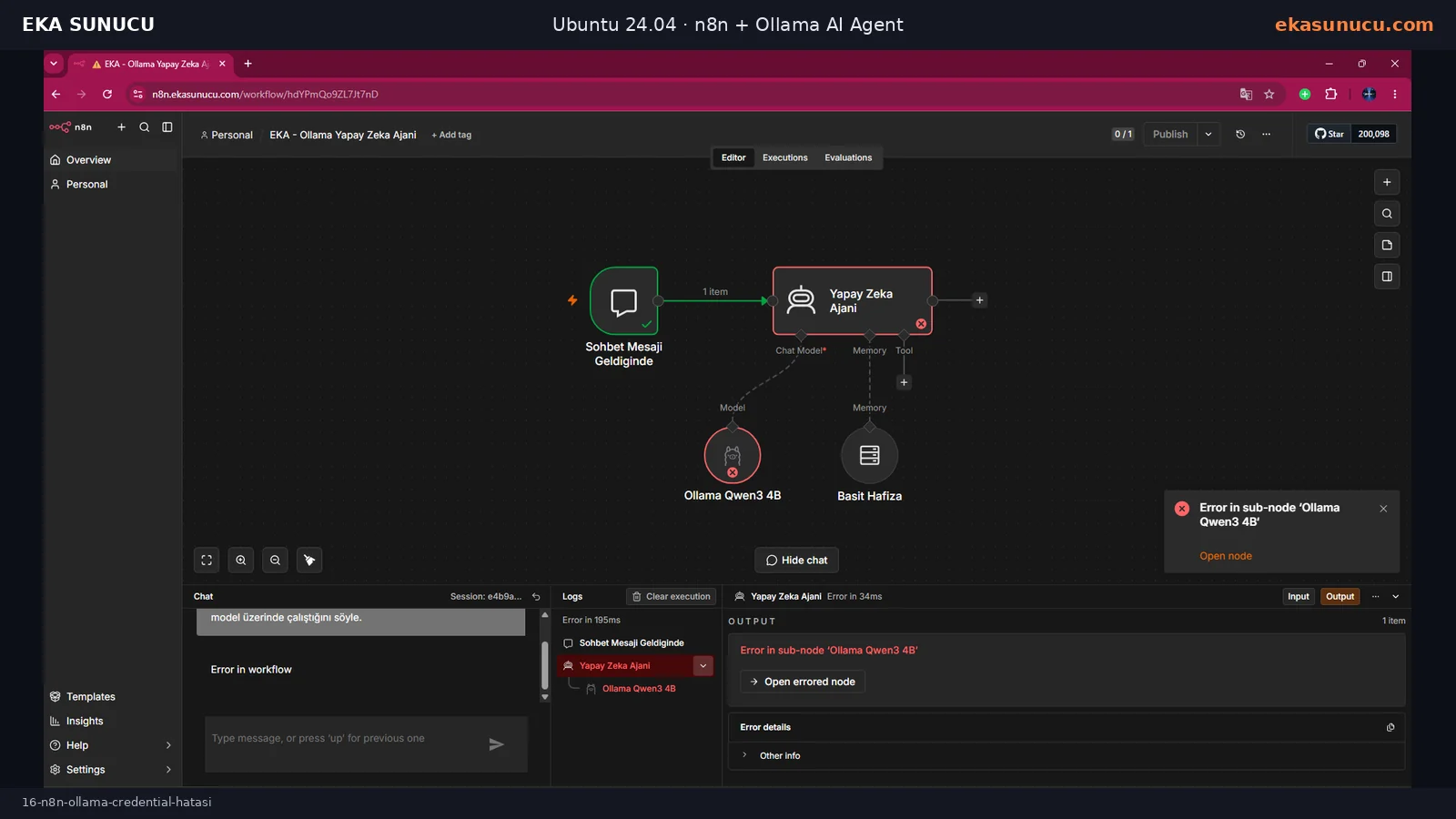Open canvas node search magnifier

coord(1387,214)
